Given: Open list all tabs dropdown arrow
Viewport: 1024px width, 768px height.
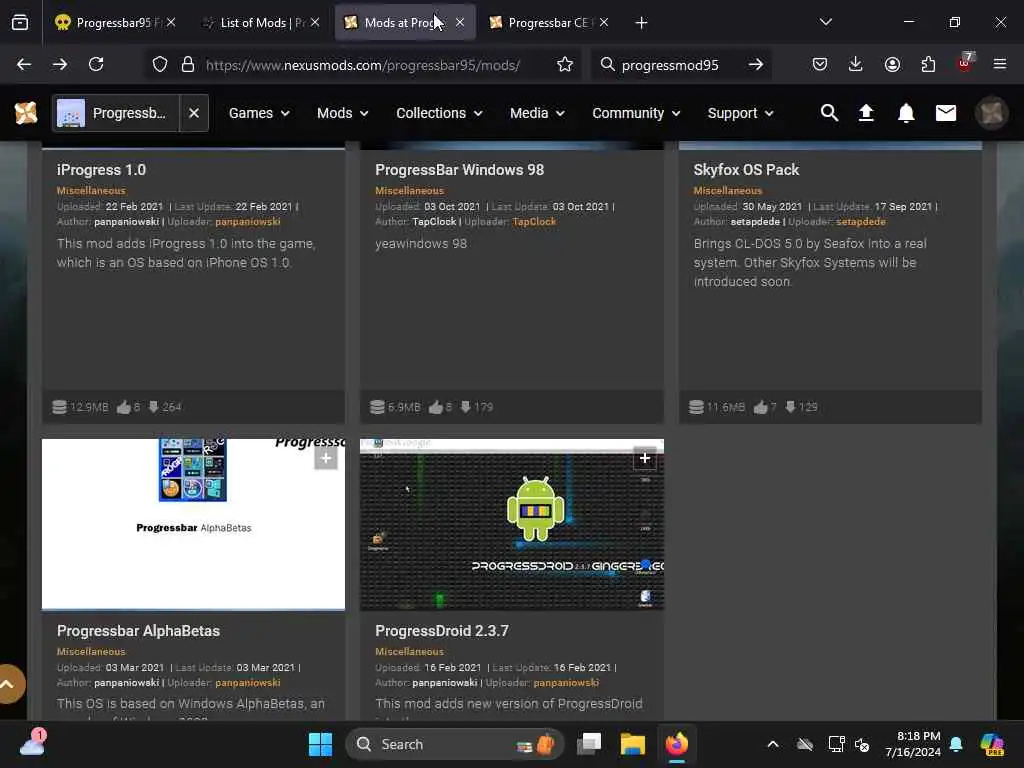Looking at the screenshot, I should [x=825, y=22].
